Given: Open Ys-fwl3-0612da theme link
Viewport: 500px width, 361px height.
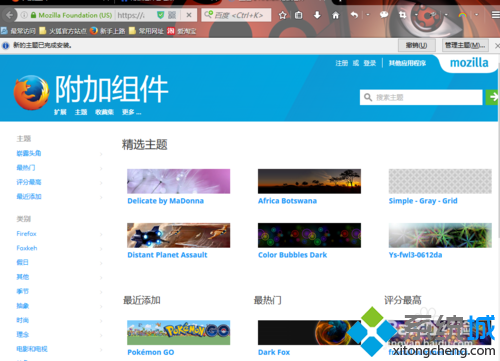Looking at the screenshot, I should pyautogui.click(x=415, y=255).
